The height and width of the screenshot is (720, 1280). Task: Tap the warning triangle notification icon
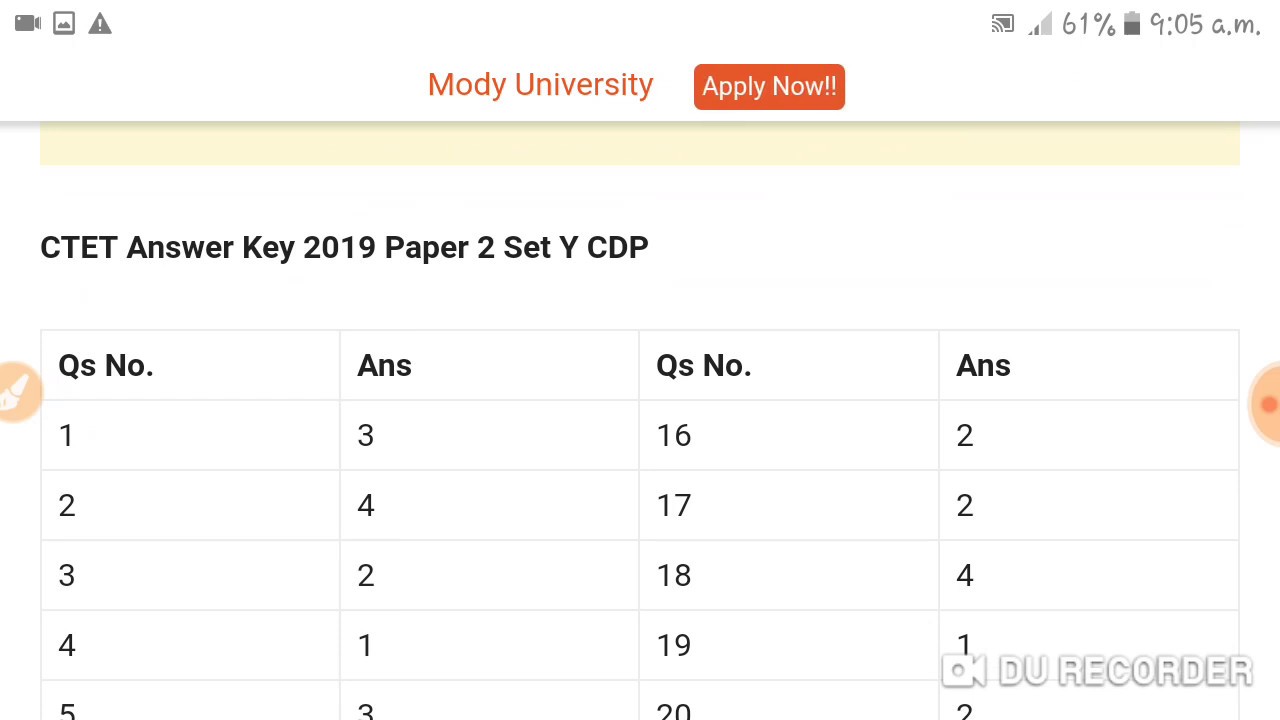point(100,24)
